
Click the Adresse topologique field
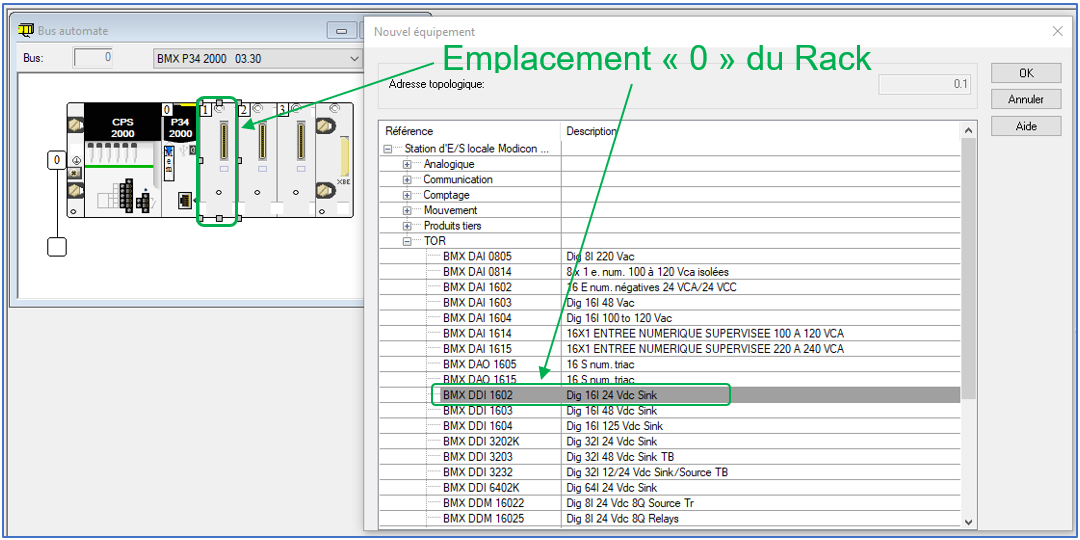[x=924, y=85]
